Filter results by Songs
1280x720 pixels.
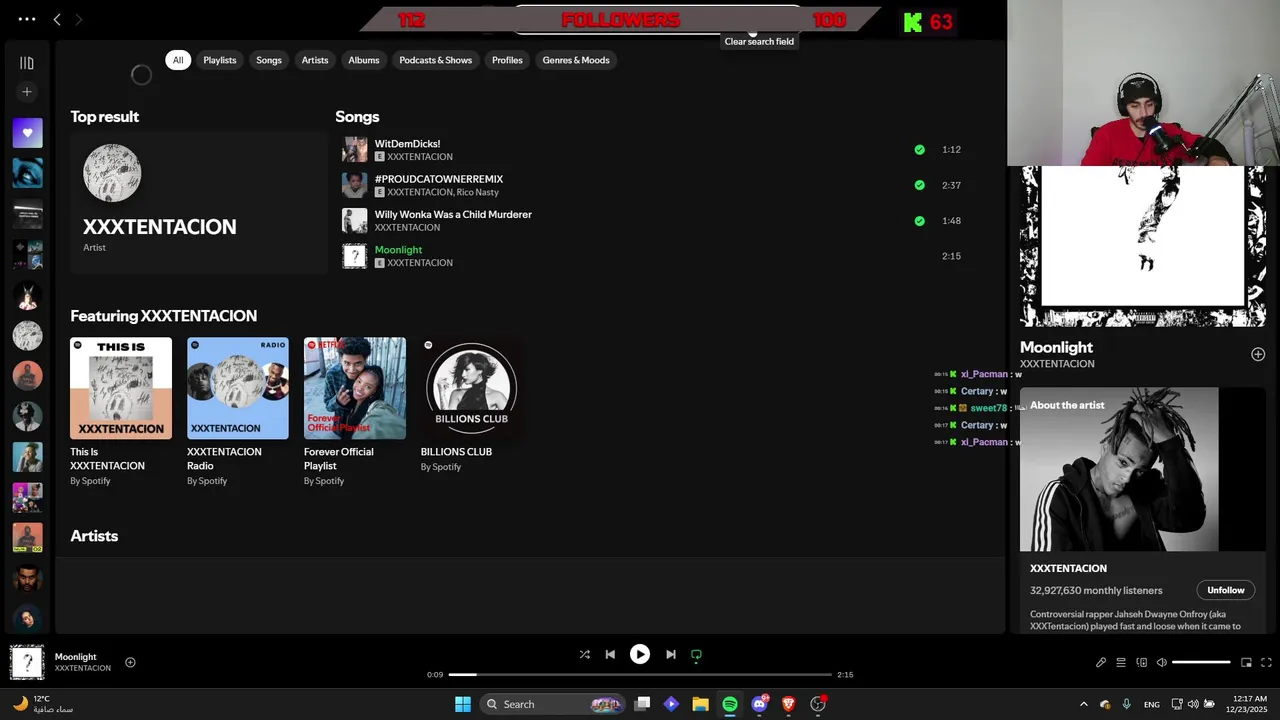point(269,60)
